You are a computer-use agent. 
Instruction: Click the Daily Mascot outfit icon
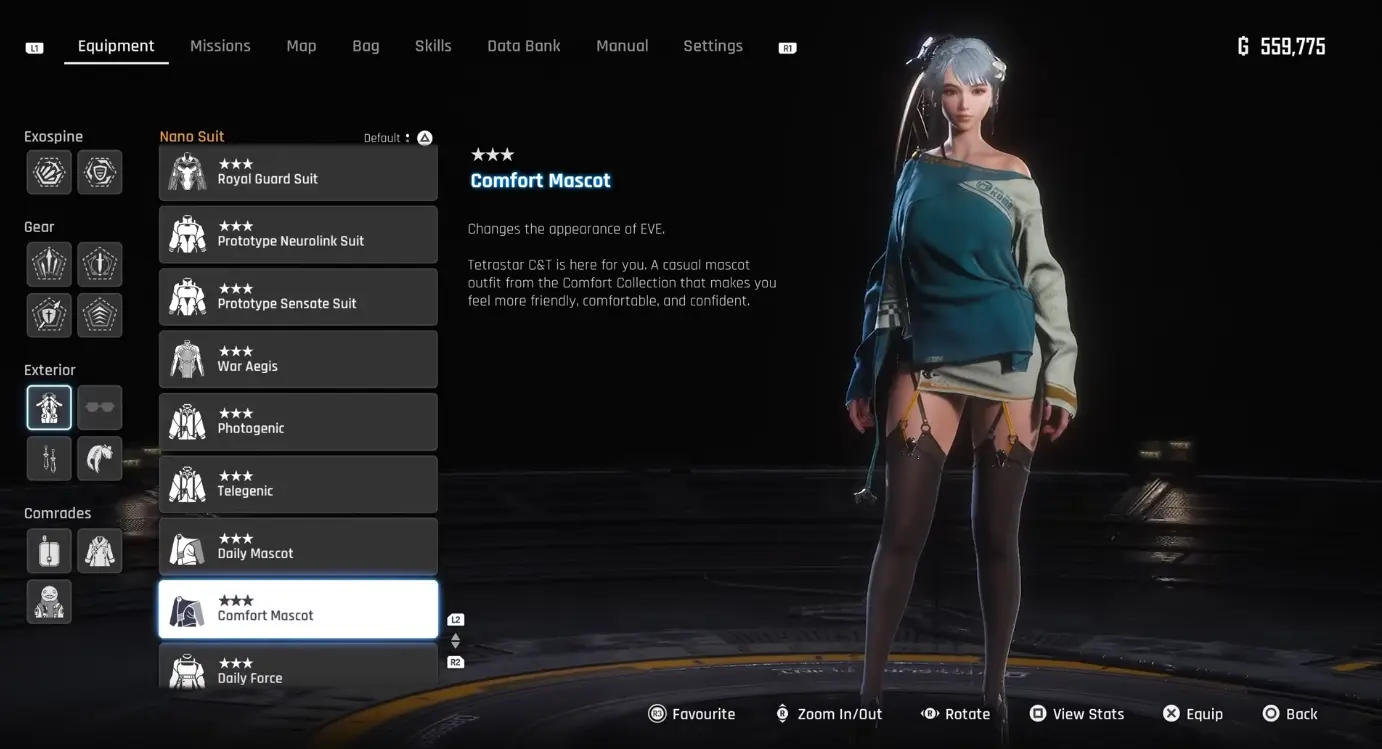187,547
